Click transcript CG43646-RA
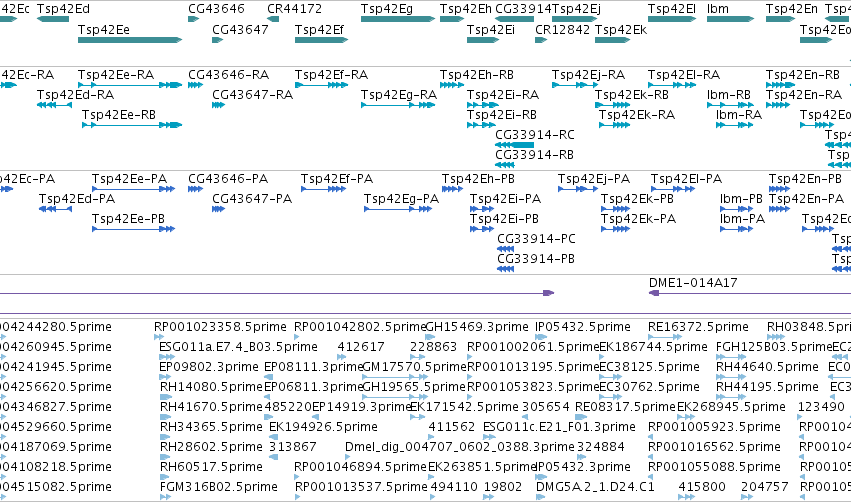Image resolution: width=851 pixels, height=502 pixels. [228, 75]
